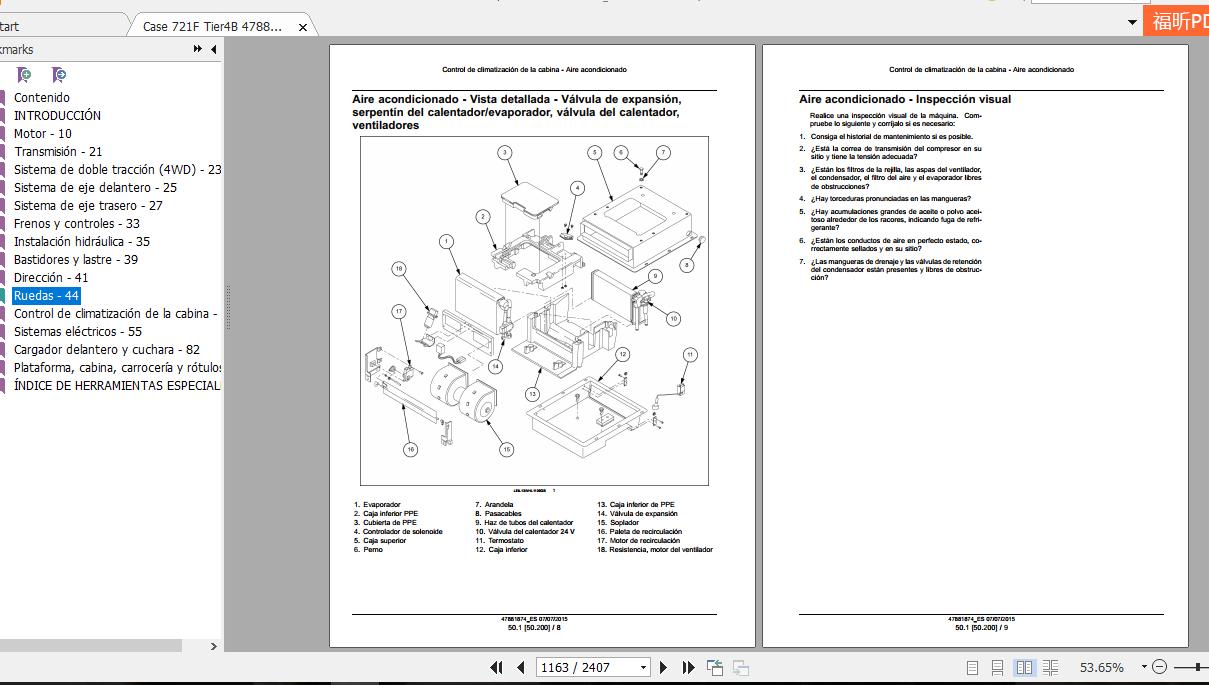The width and height of the screenshot is (1209, 685).
Task: Go to the next page
Action: click(665, 667)
